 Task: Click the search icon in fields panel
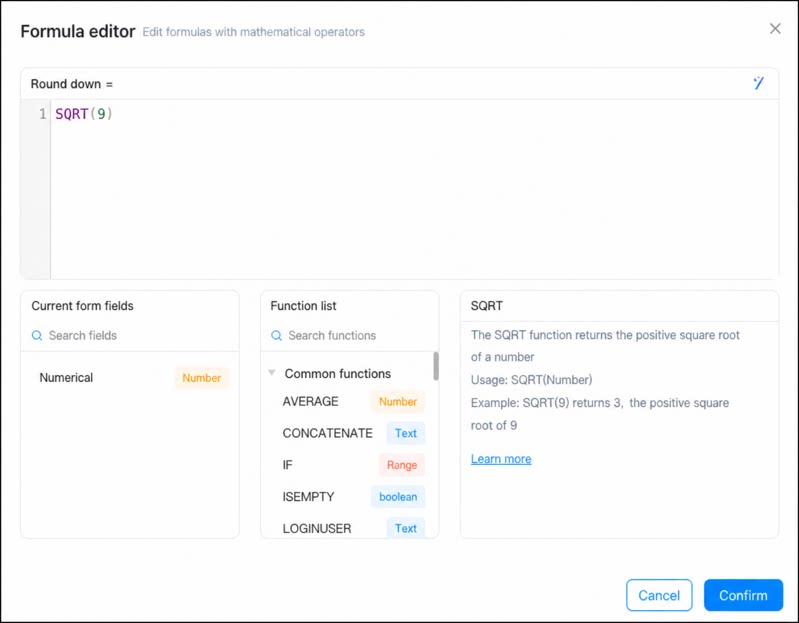pyautogui.click(x=37, y=335)
